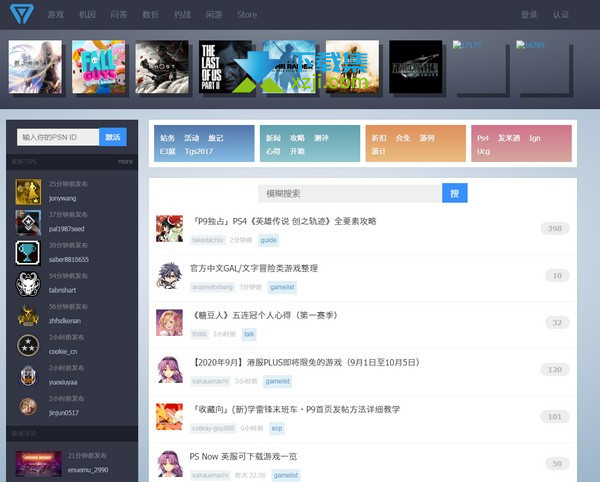Open the 折扣 category link

[x=379, y=138]
